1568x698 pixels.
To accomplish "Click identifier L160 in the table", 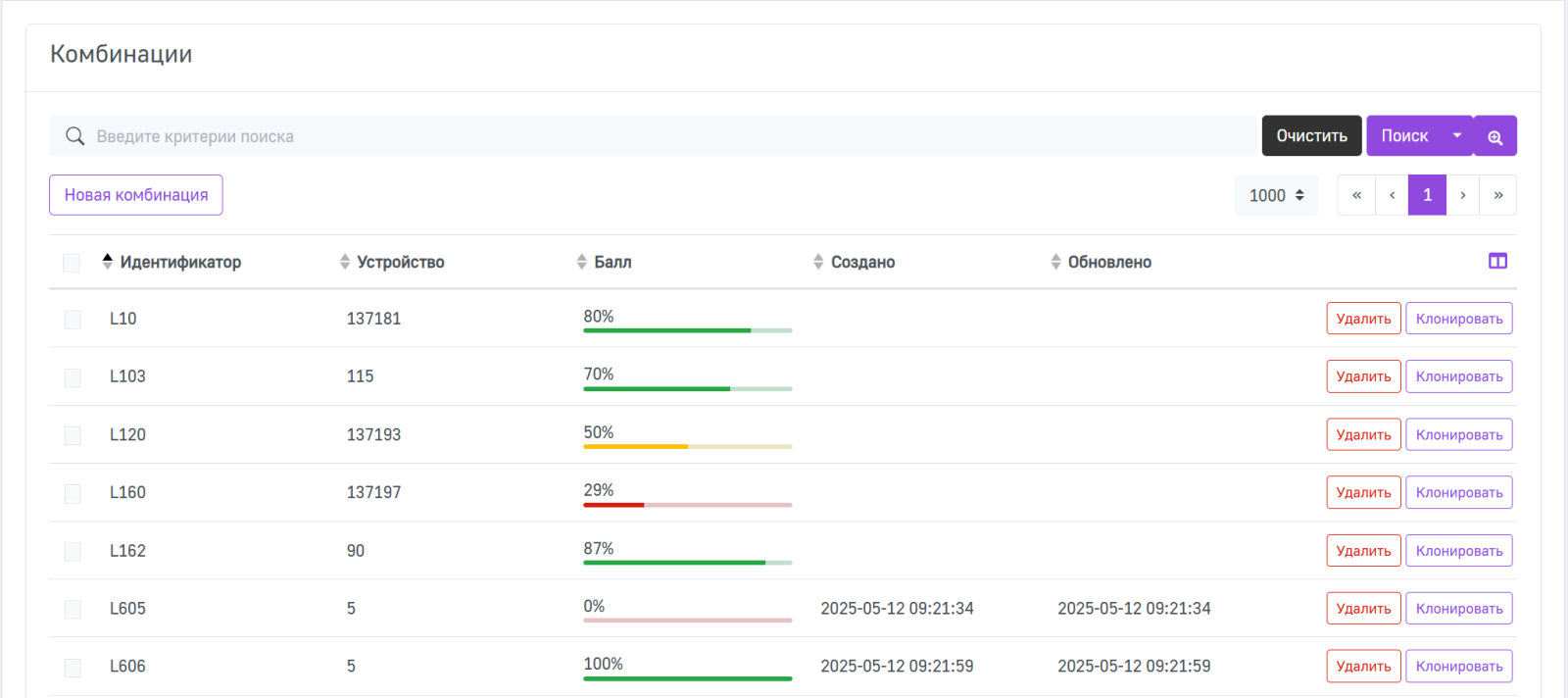I will pos(127,492).
